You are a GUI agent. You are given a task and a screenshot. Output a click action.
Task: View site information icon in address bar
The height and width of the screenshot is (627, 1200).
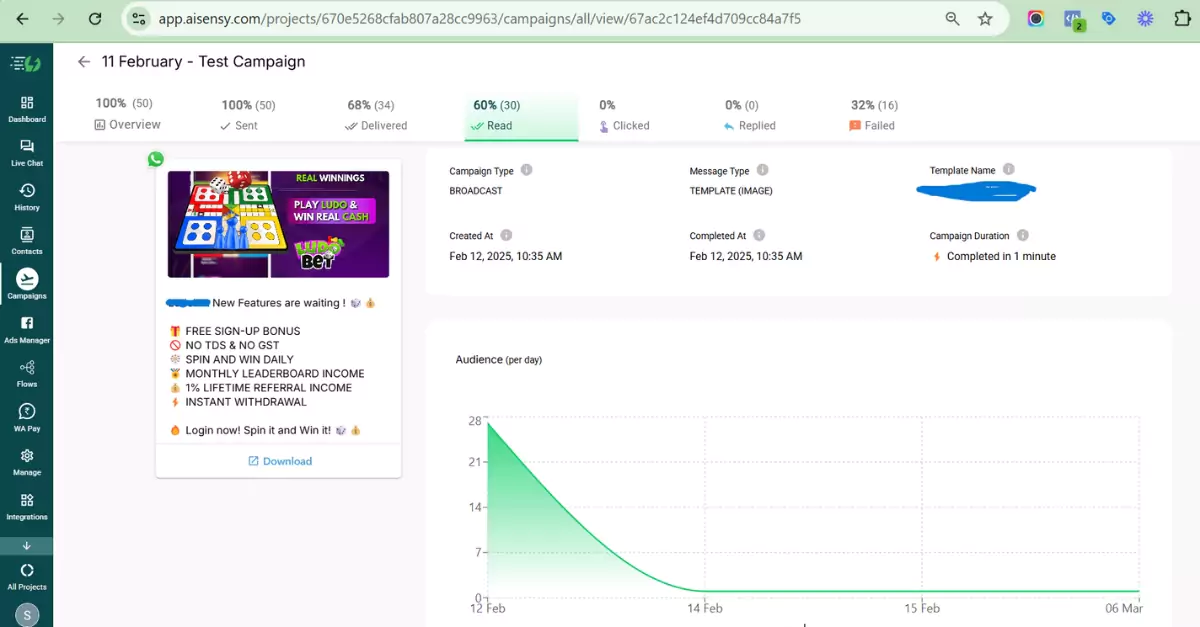coord(139,19)
